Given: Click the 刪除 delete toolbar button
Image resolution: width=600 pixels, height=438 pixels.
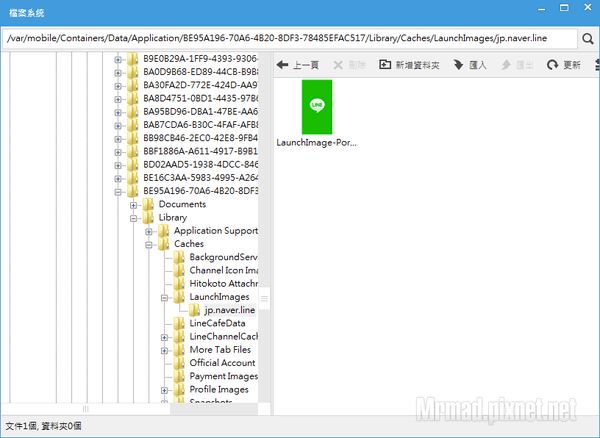Looking at the screenshot, I should click(x=349, y=65).
